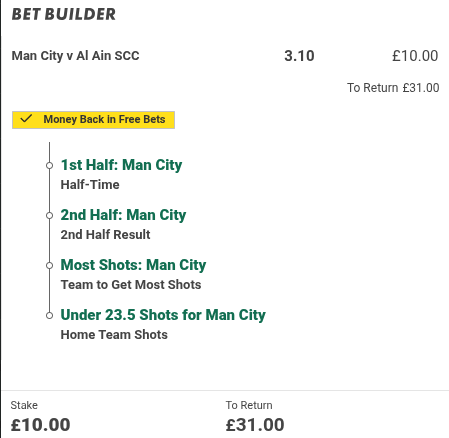Click the circle marker beside 1st Half: Man City
This screenshot has height=438, width=449.
pyautogui.click(x=49, y=165)
